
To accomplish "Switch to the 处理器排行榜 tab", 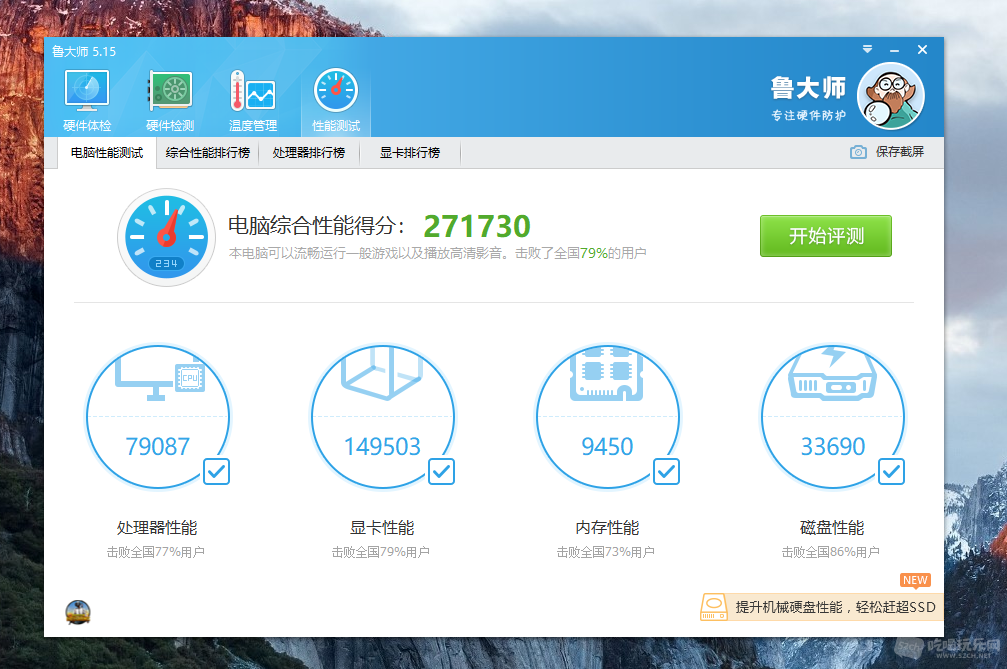I will [309, 153].
